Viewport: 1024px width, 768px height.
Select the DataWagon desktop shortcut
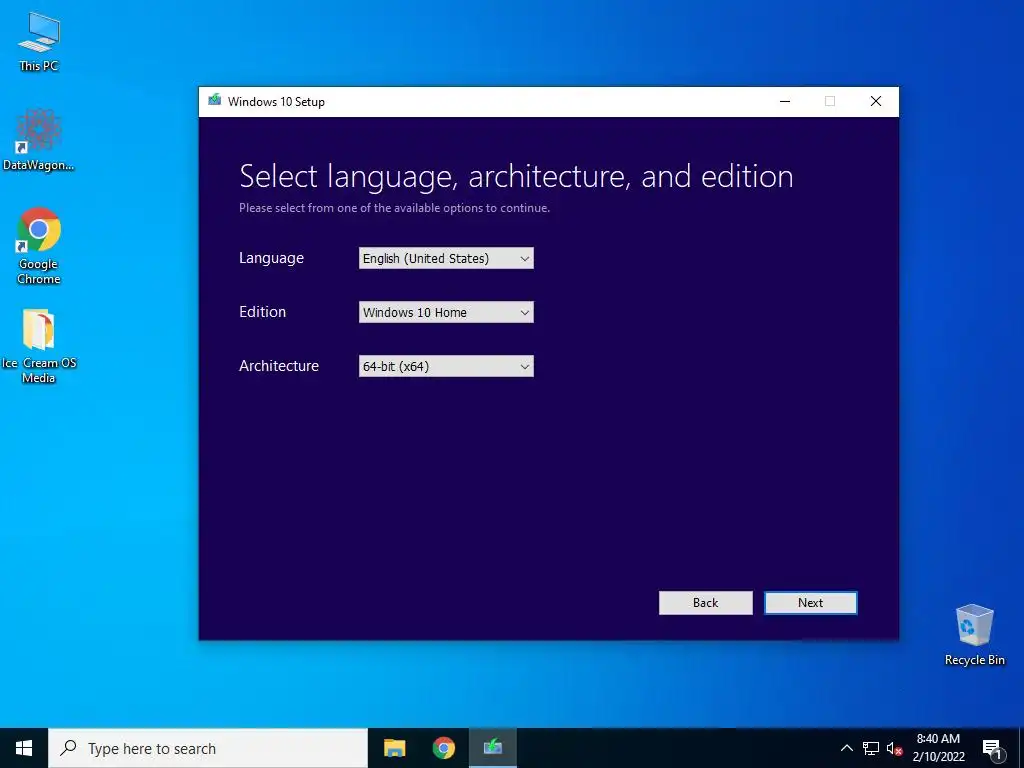(x=39, y=140)
